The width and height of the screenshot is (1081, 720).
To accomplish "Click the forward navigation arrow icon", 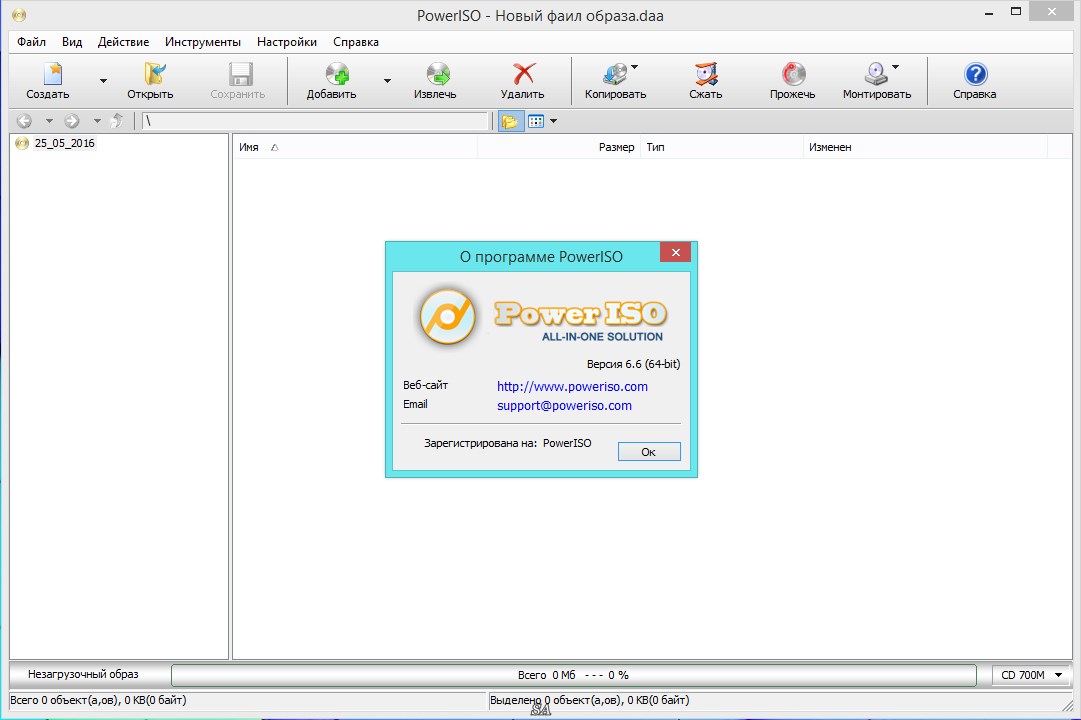I will tap(72, 121).
